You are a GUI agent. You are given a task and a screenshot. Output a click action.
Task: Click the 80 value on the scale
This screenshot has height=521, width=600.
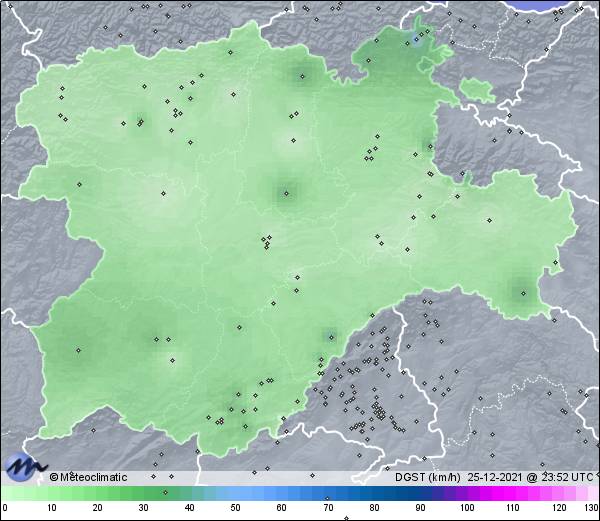375,508
